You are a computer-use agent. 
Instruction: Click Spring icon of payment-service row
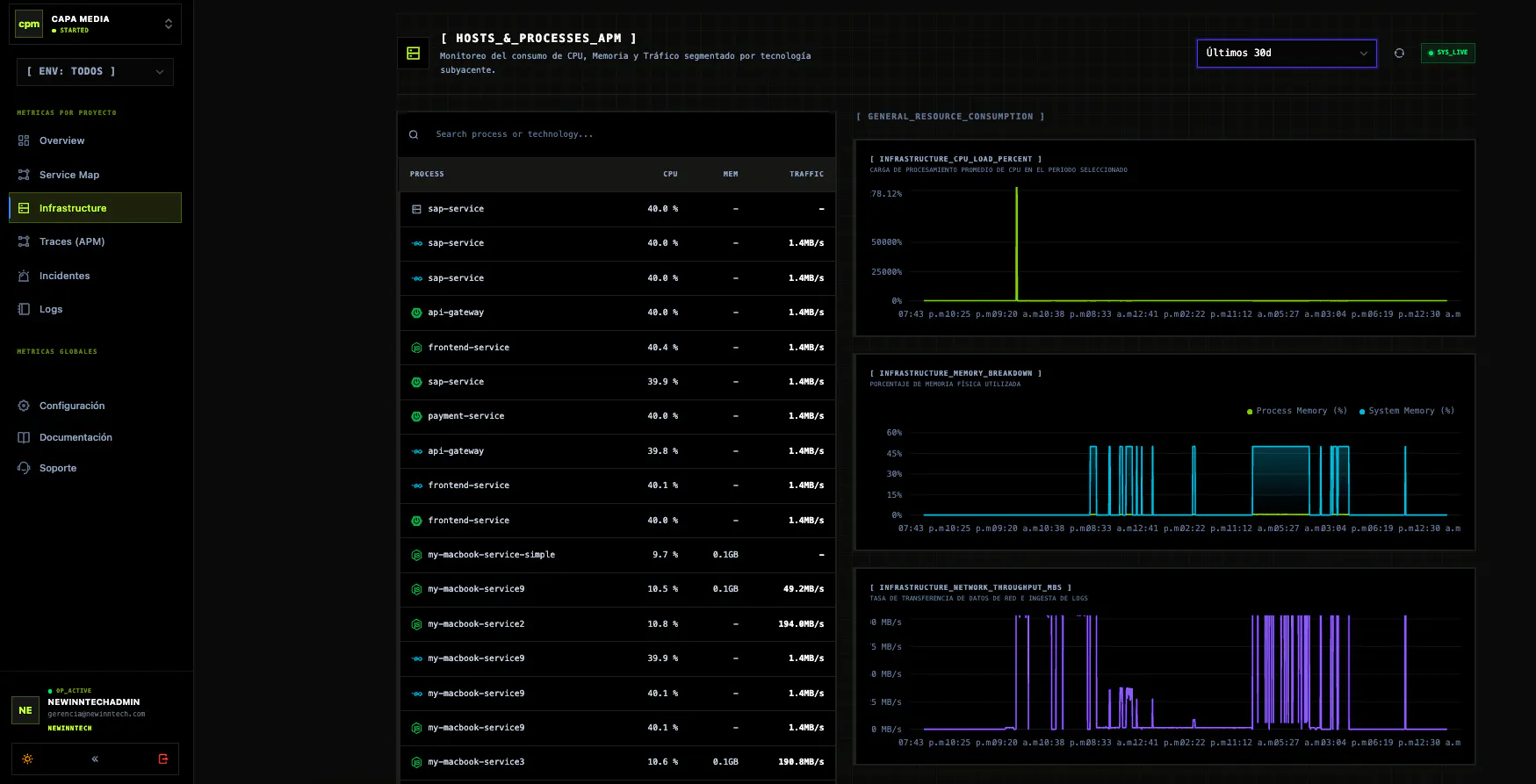417,416
